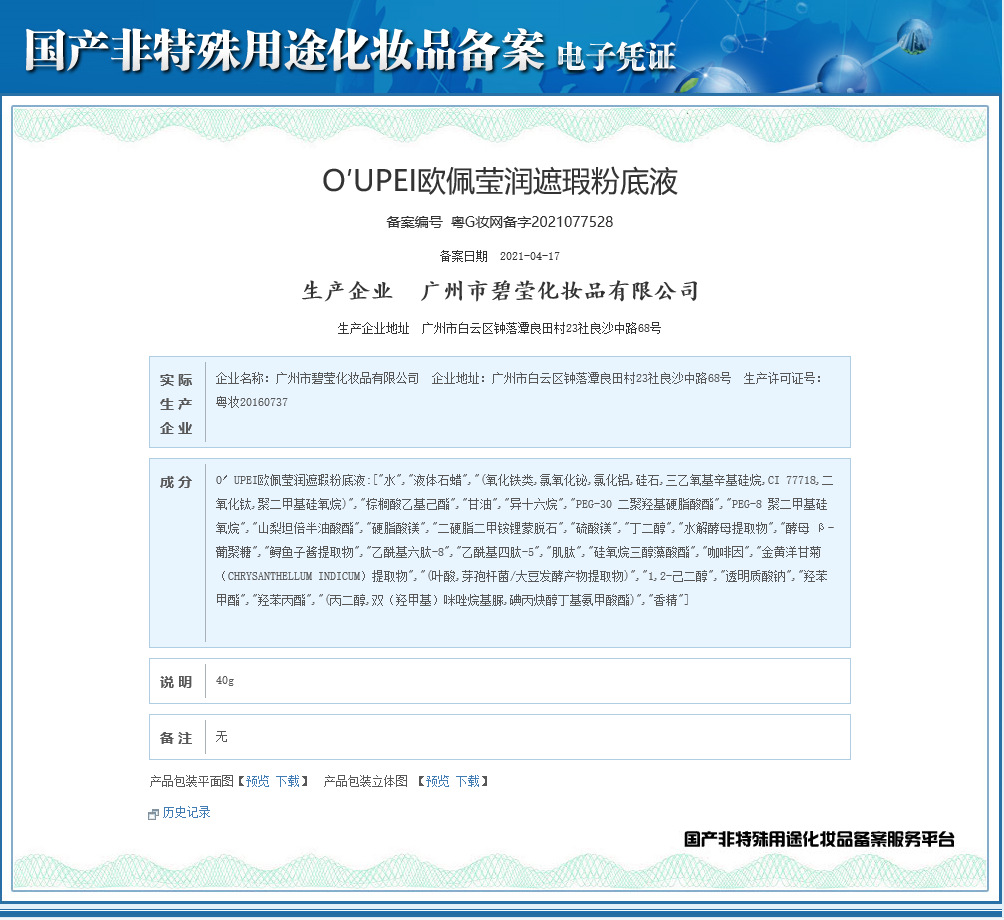Click the 备案日期 label
Screen dimensions: 1004x920
pyautogui.click(x=464, y=256)
